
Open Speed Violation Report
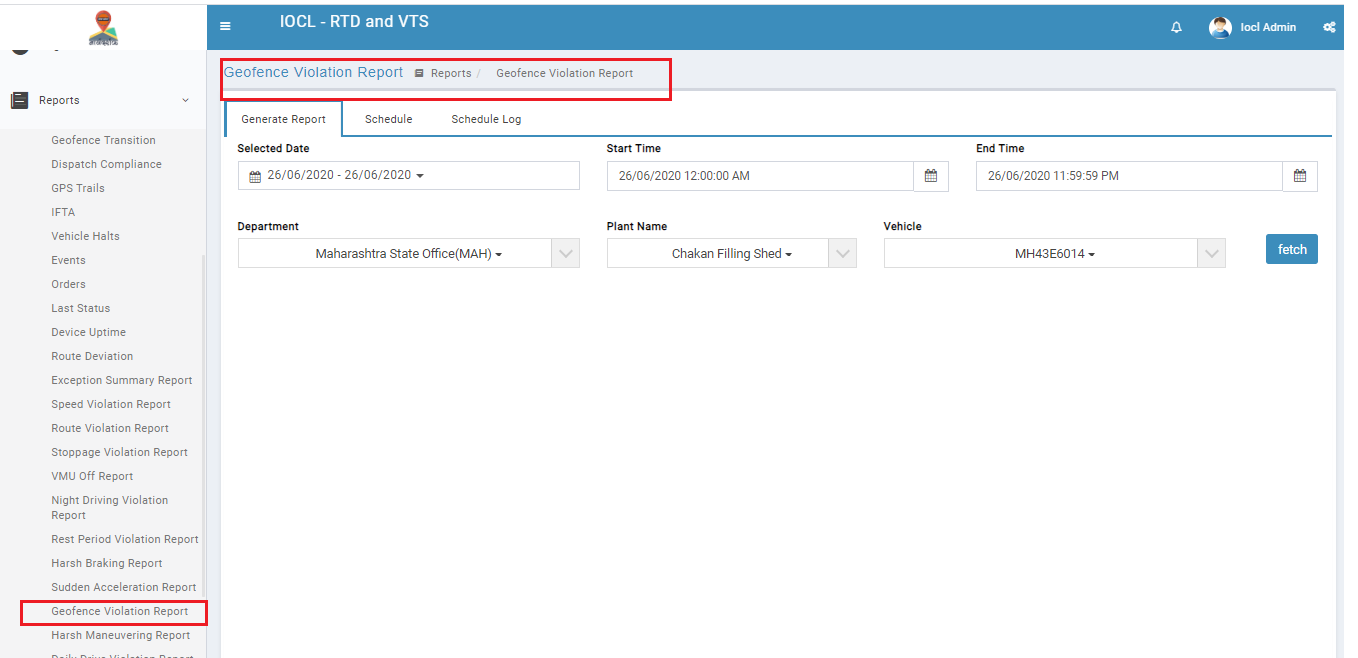click(111, 404)
